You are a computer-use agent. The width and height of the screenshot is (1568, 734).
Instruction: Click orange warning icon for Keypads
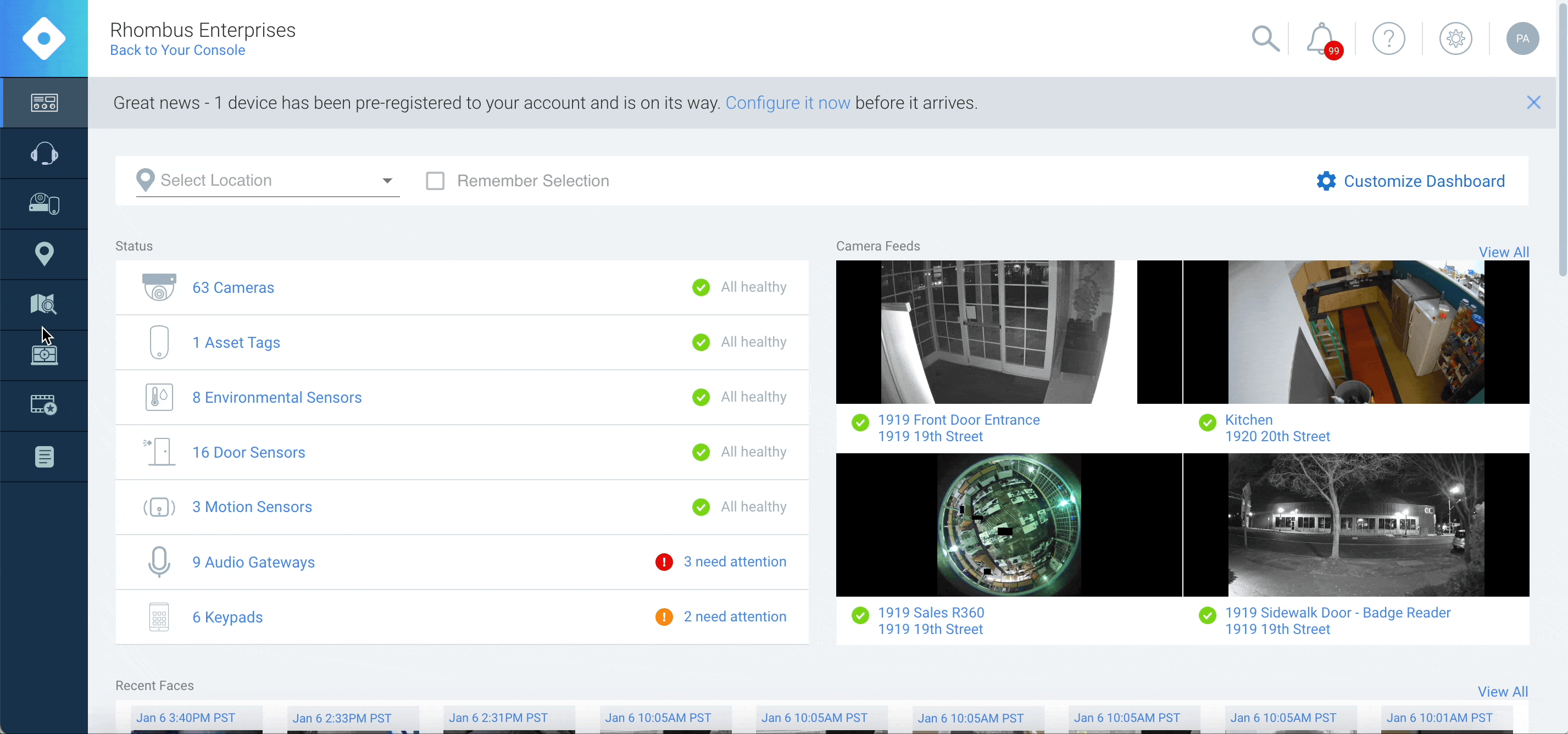[x=664, y=616]
